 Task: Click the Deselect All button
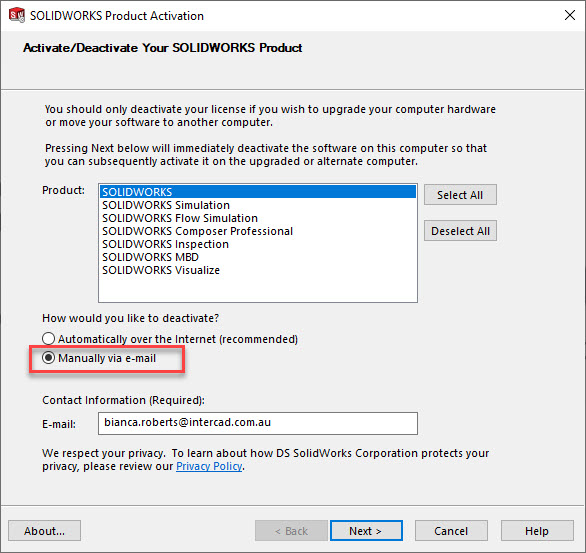460,231
